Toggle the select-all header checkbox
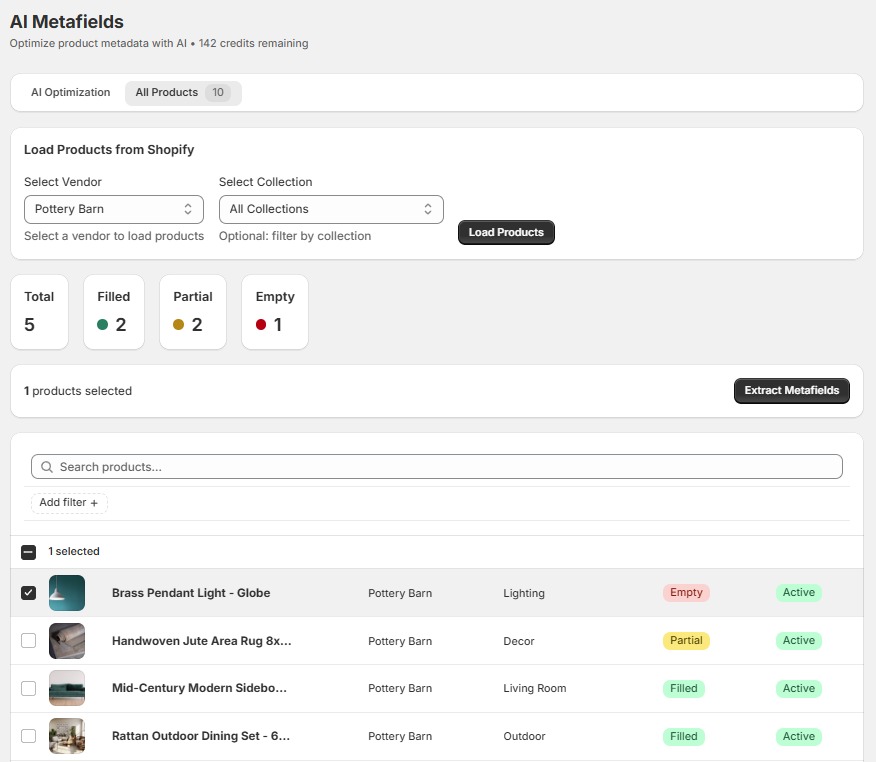Image resolution: width=876 pixels, height=762 pixels. point(28,552)
